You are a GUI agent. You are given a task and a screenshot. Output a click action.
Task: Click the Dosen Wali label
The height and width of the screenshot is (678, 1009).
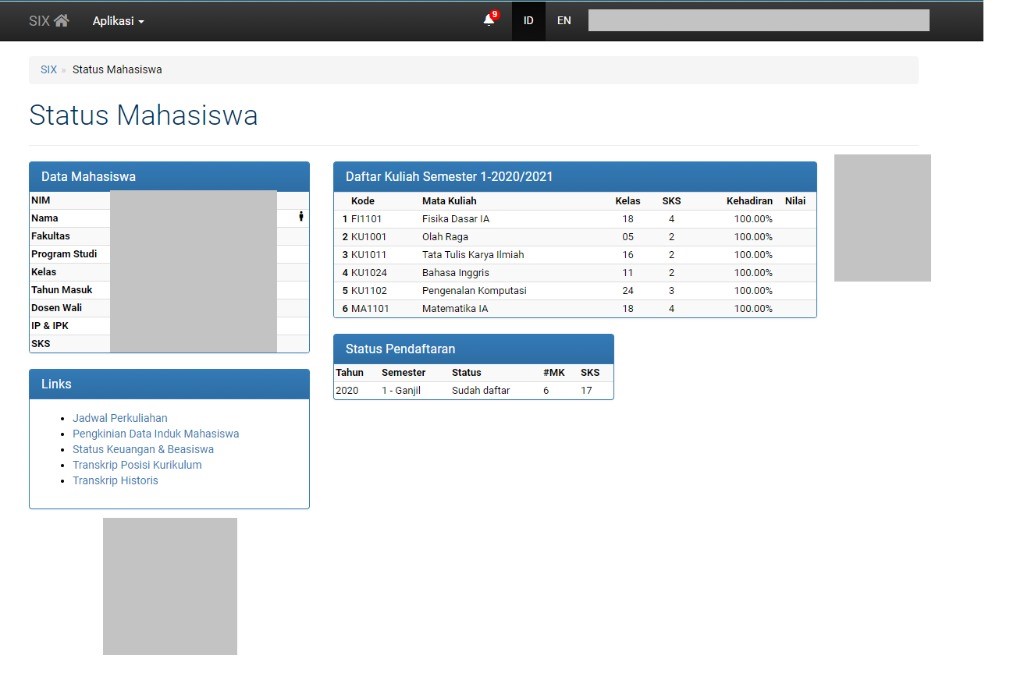tap(57, 307)
